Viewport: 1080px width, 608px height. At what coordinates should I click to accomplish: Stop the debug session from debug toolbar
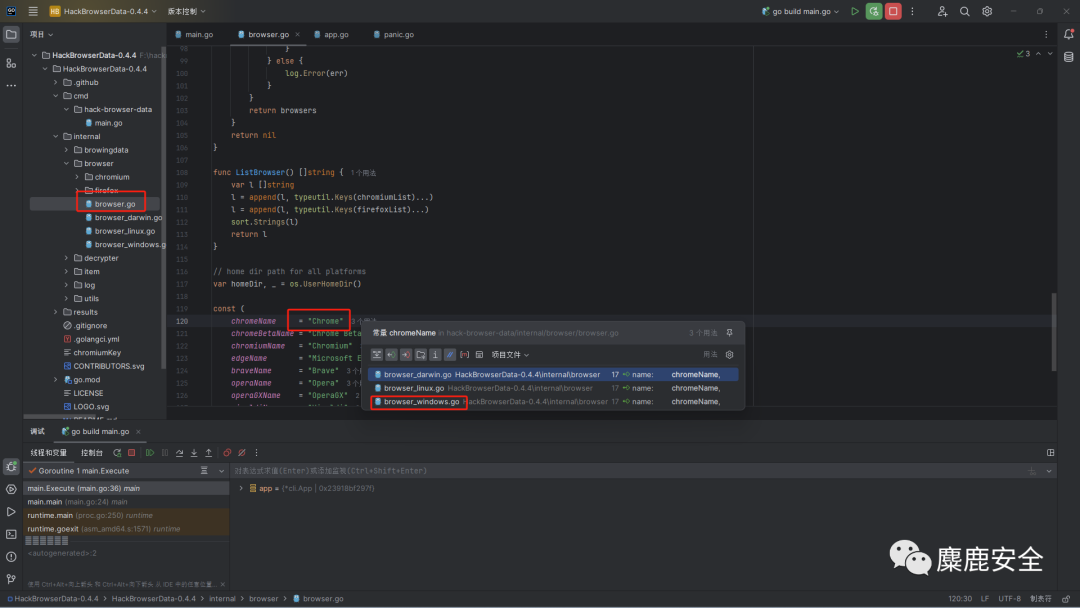(x=132, y=452)
